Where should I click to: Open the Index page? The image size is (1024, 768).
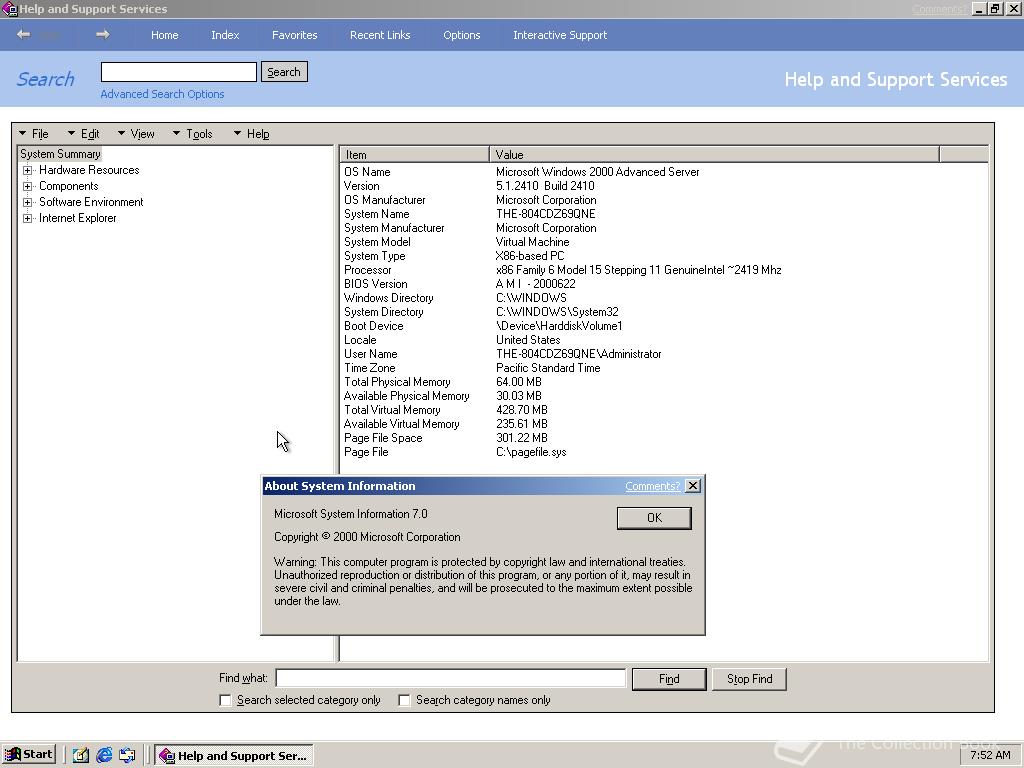pos(225,35)
